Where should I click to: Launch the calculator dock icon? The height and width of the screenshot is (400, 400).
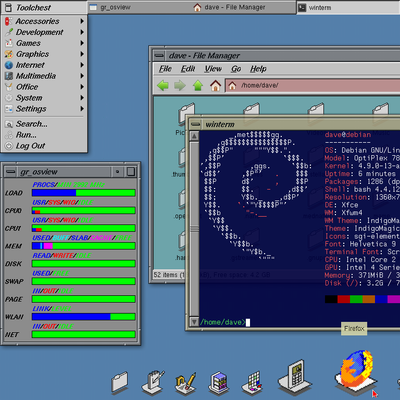295,378
